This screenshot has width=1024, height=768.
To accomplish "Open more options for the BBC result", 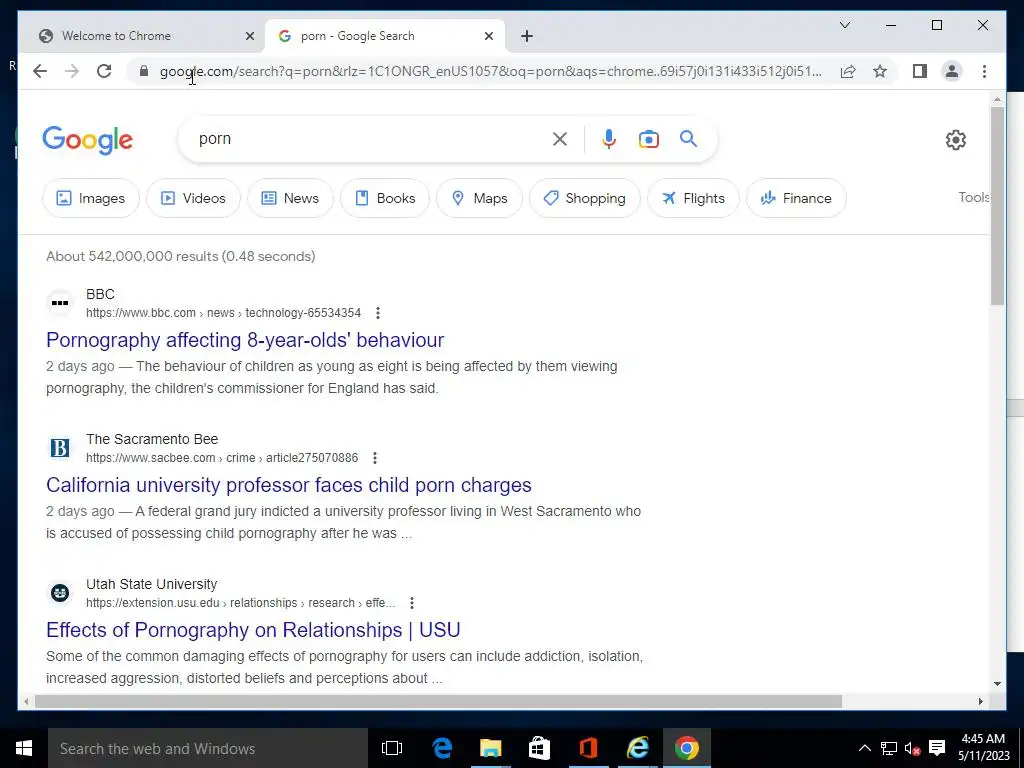I will tap(377, 313).
